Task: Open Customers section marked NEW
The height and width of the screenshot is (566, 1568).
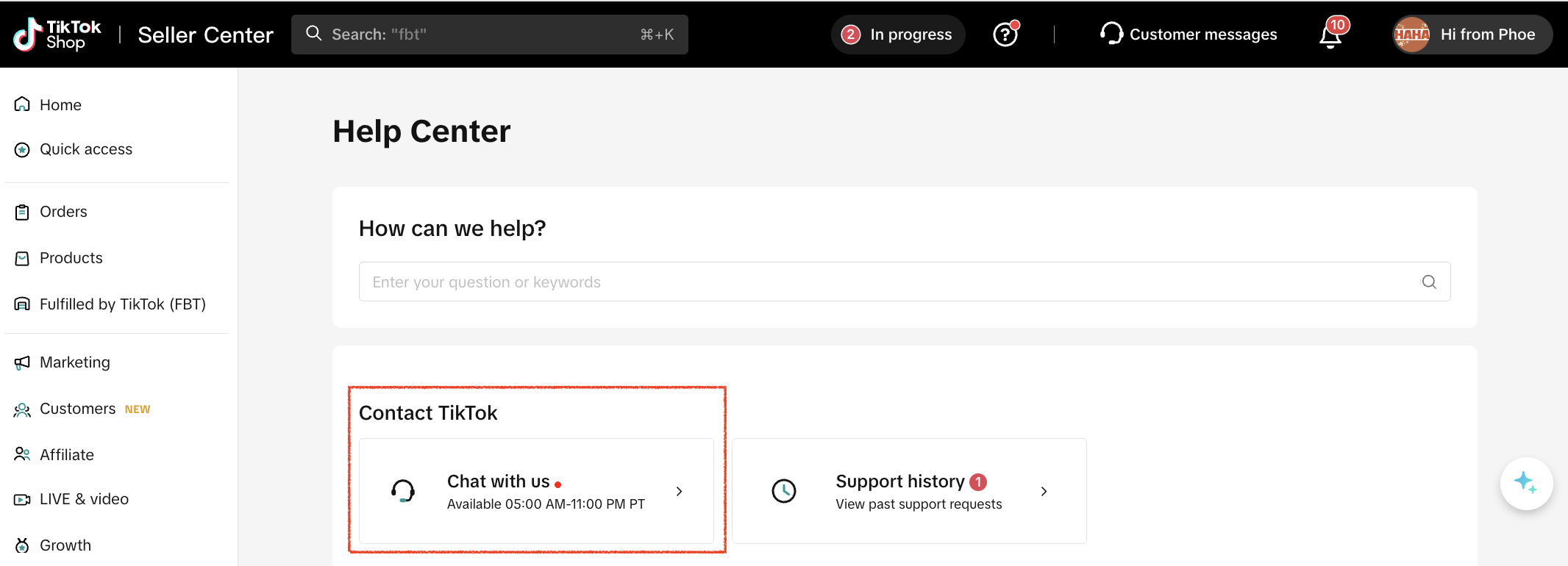Action: [x=78, y=409]
